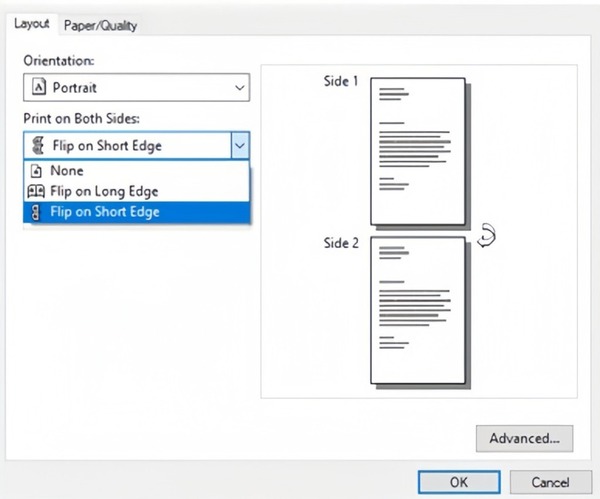Switch to the Paper/Quality tab
Viewport: 600px width, 499px height.
[100, 26]
